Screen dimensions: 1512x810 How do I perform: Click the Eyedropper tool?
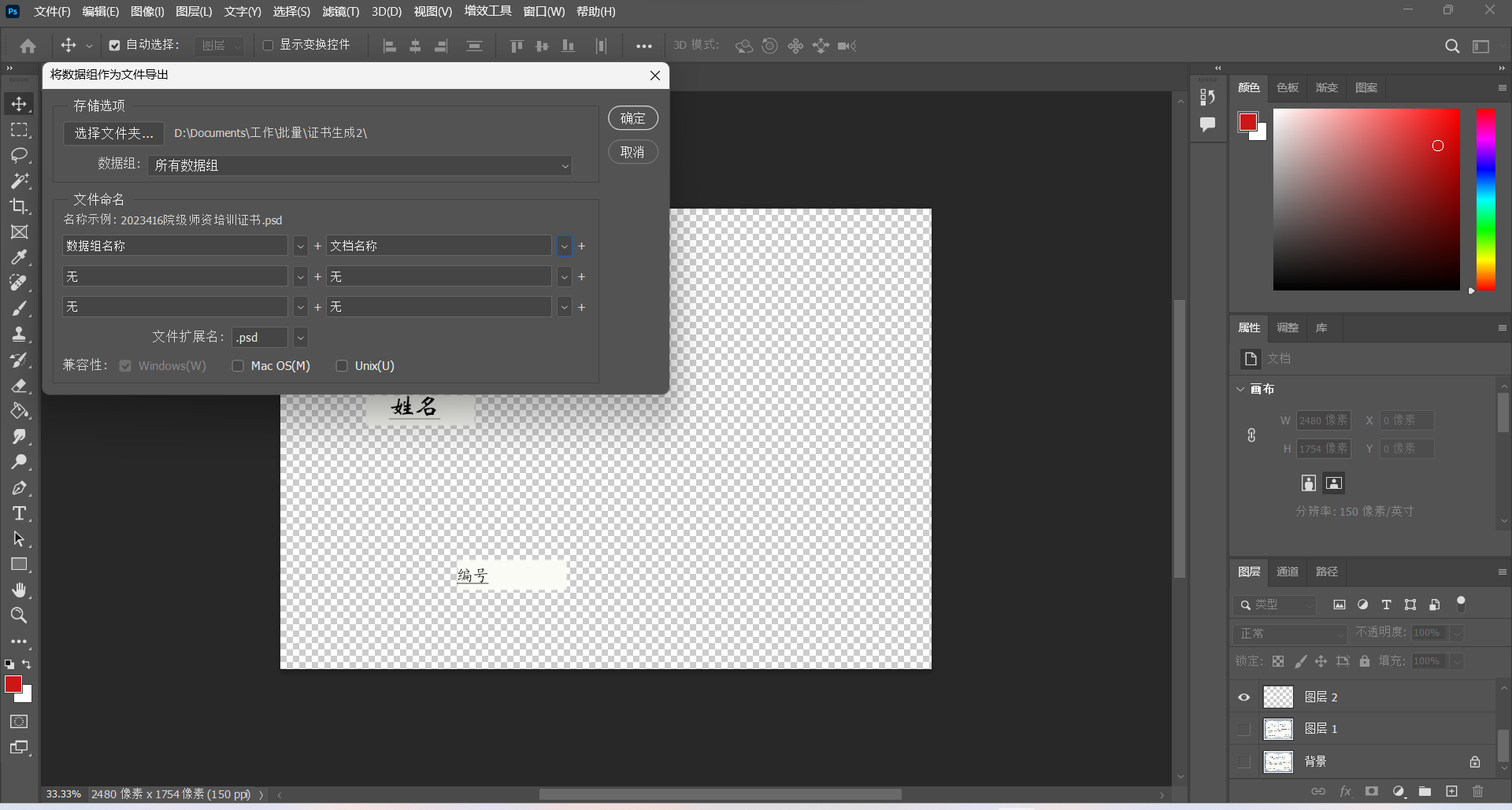[19, 257]
